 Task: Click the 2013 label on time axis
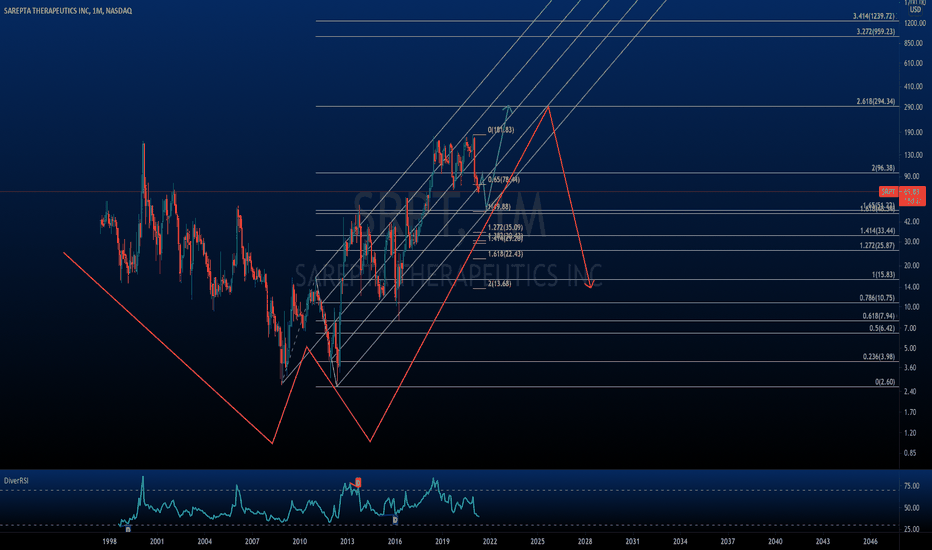tap(347, 542)
